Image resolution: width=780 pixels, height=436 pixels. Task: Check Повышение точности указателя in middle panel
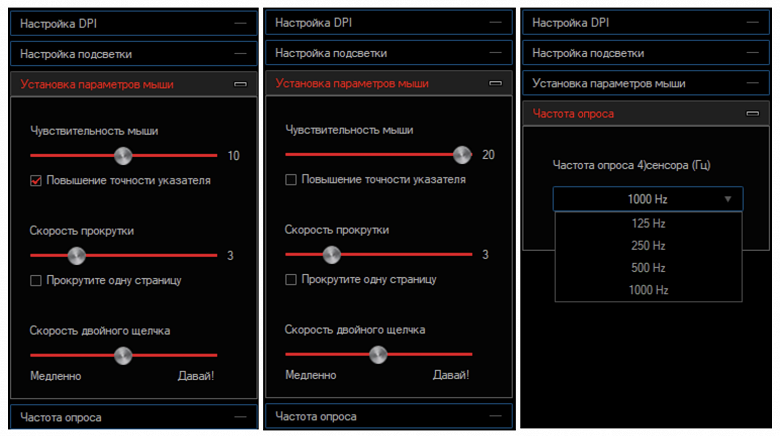pos(291,180)
